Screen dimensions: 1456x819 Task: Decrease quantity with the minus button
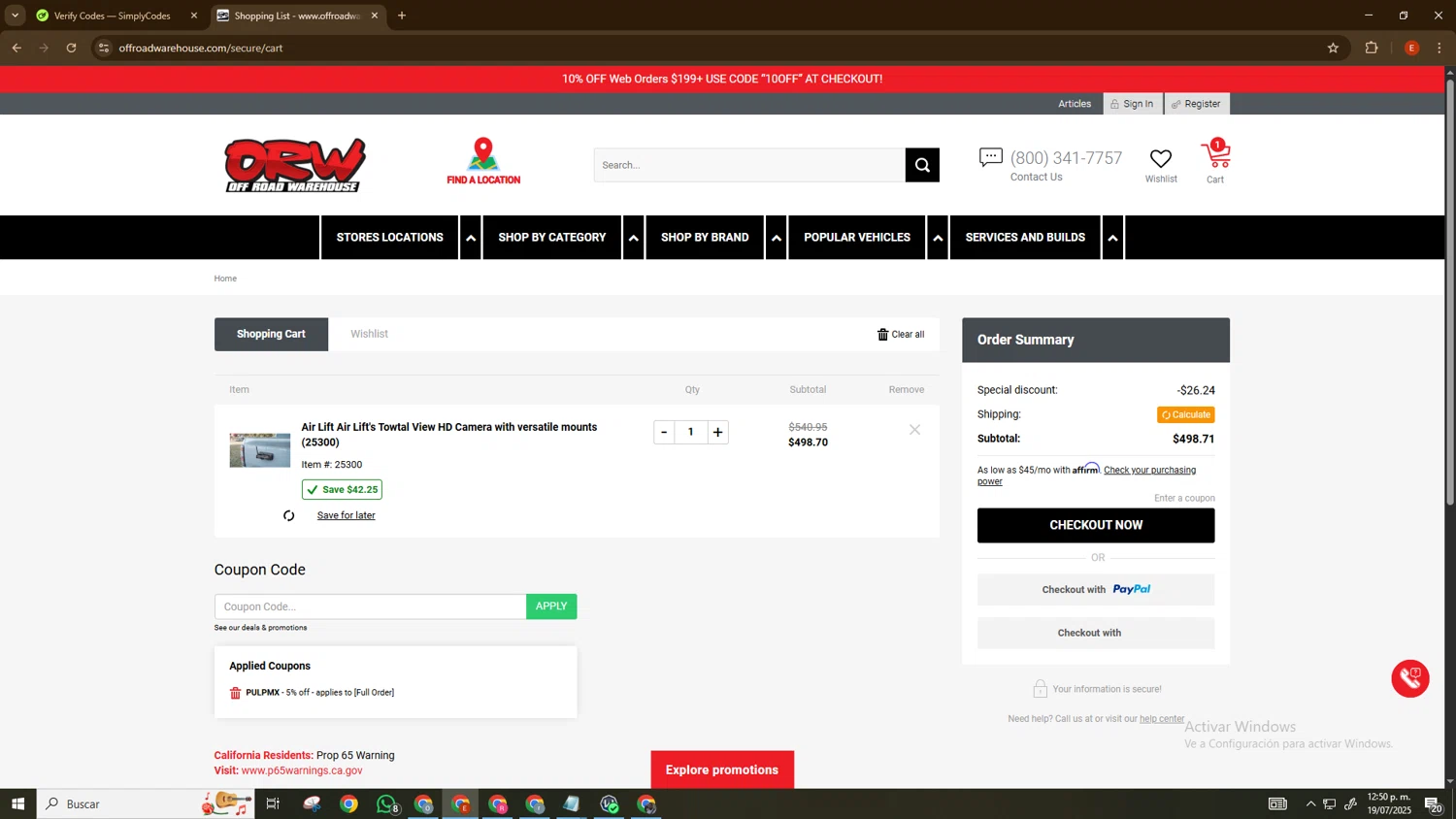664,432
